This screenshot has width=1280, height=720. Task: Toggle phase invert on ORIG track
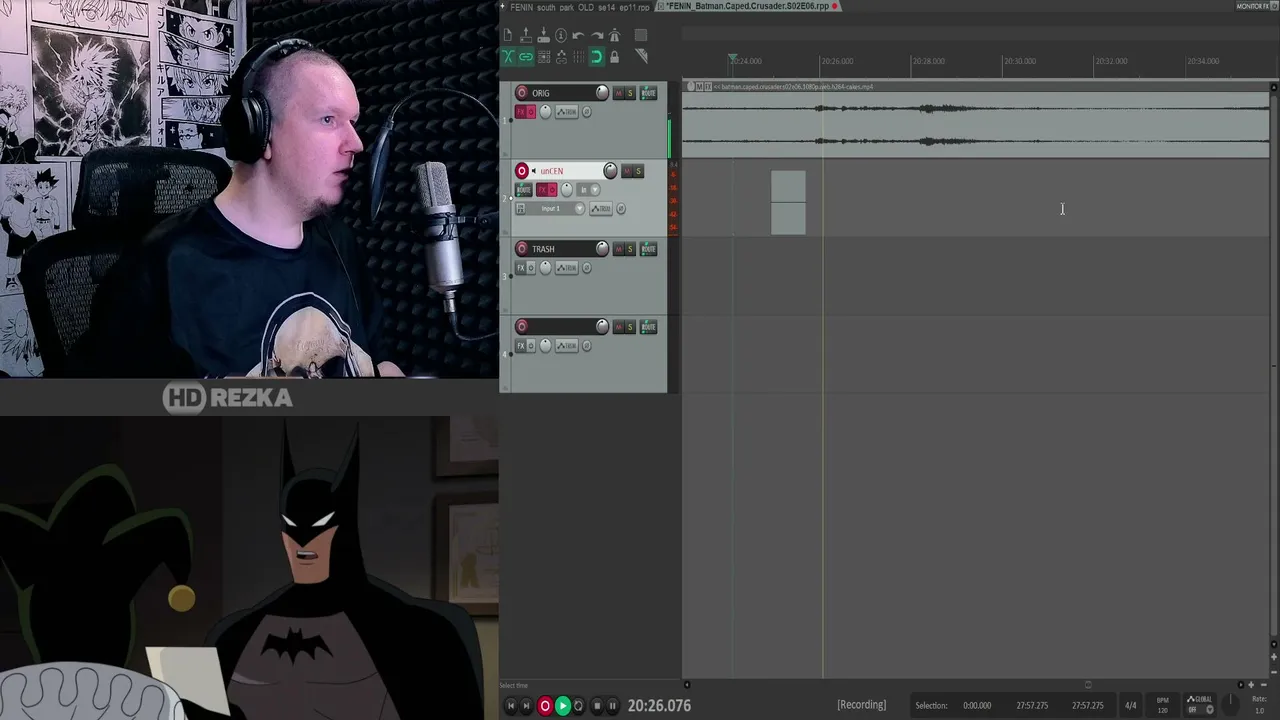pos(587,112)
